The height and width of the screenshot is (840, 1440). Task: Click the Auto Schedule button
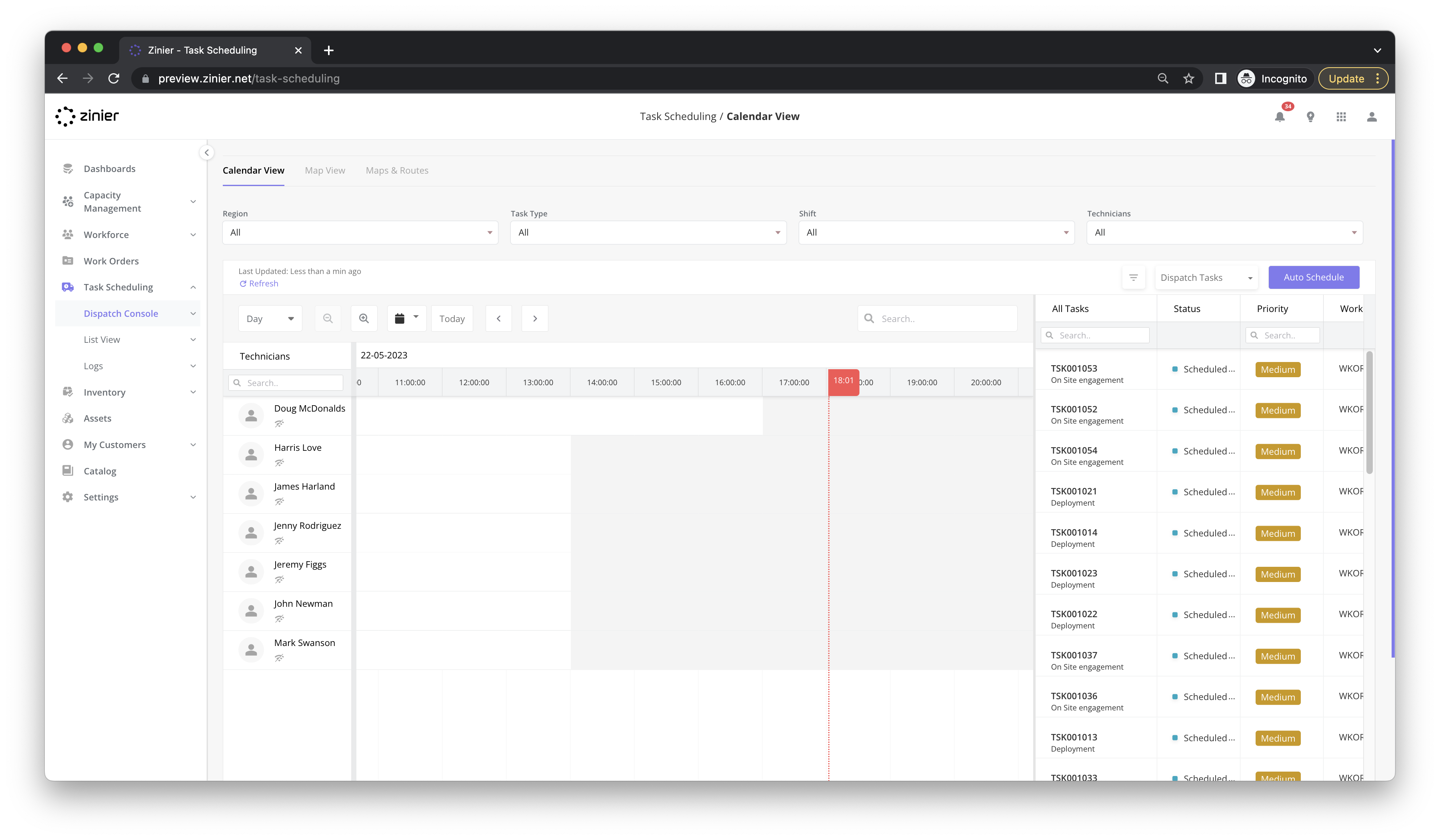[x=1313, y=277]
